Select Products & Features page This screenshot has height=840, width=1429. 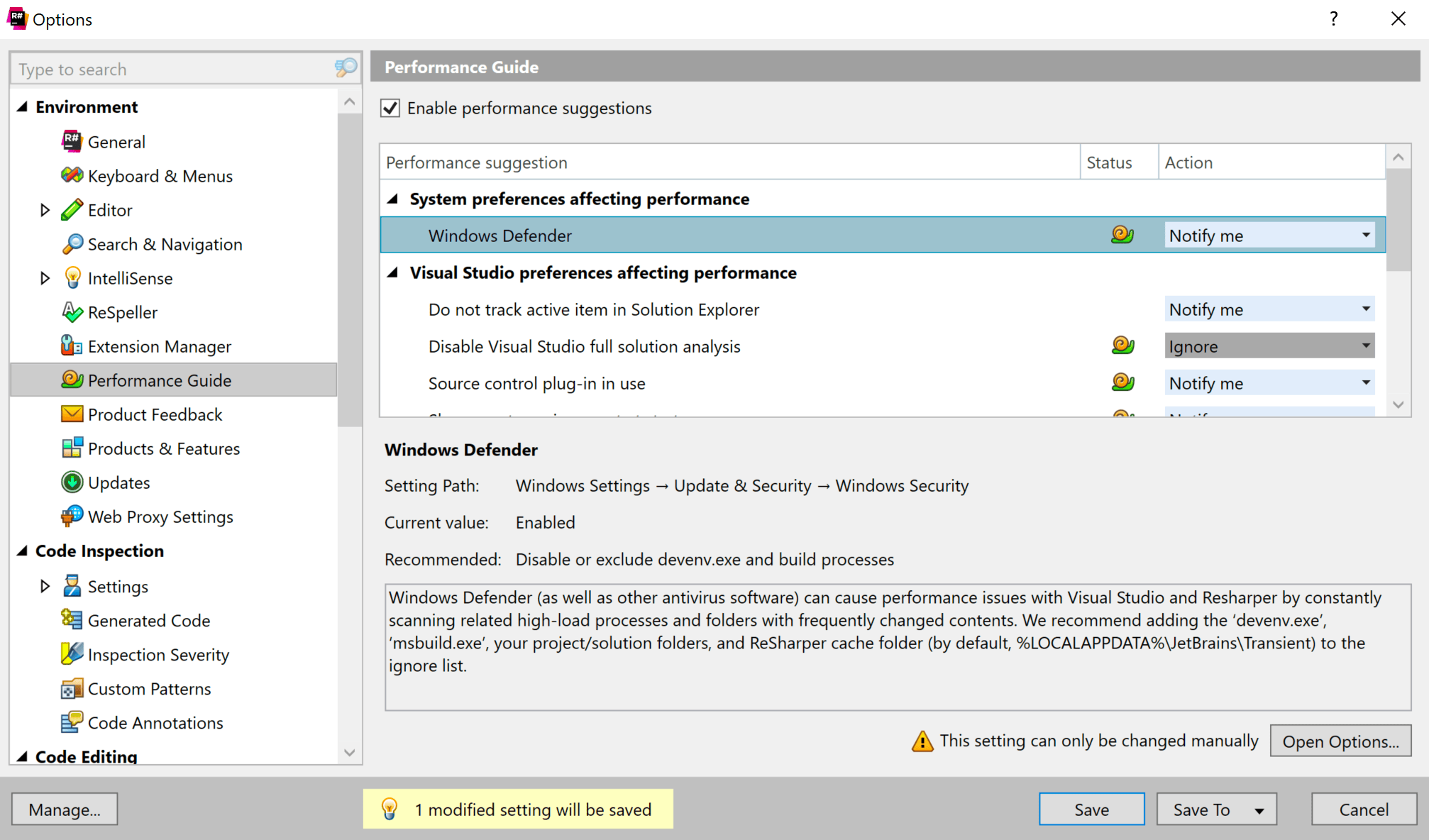click(x=163, y=448)
